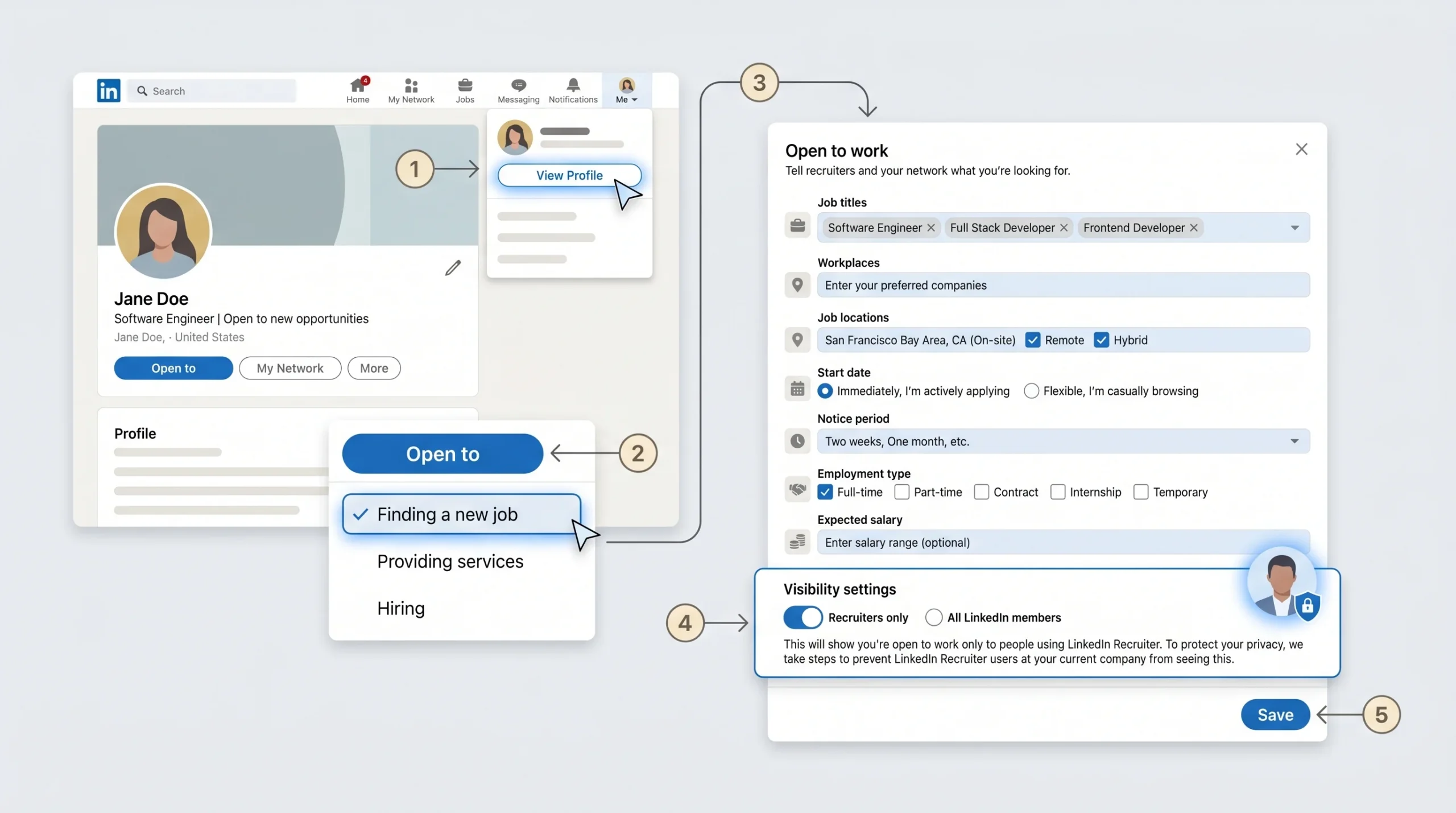Click the Expected salary coins icon
Viewport: 1456px width, 813px height.
[x=797, y=542]
